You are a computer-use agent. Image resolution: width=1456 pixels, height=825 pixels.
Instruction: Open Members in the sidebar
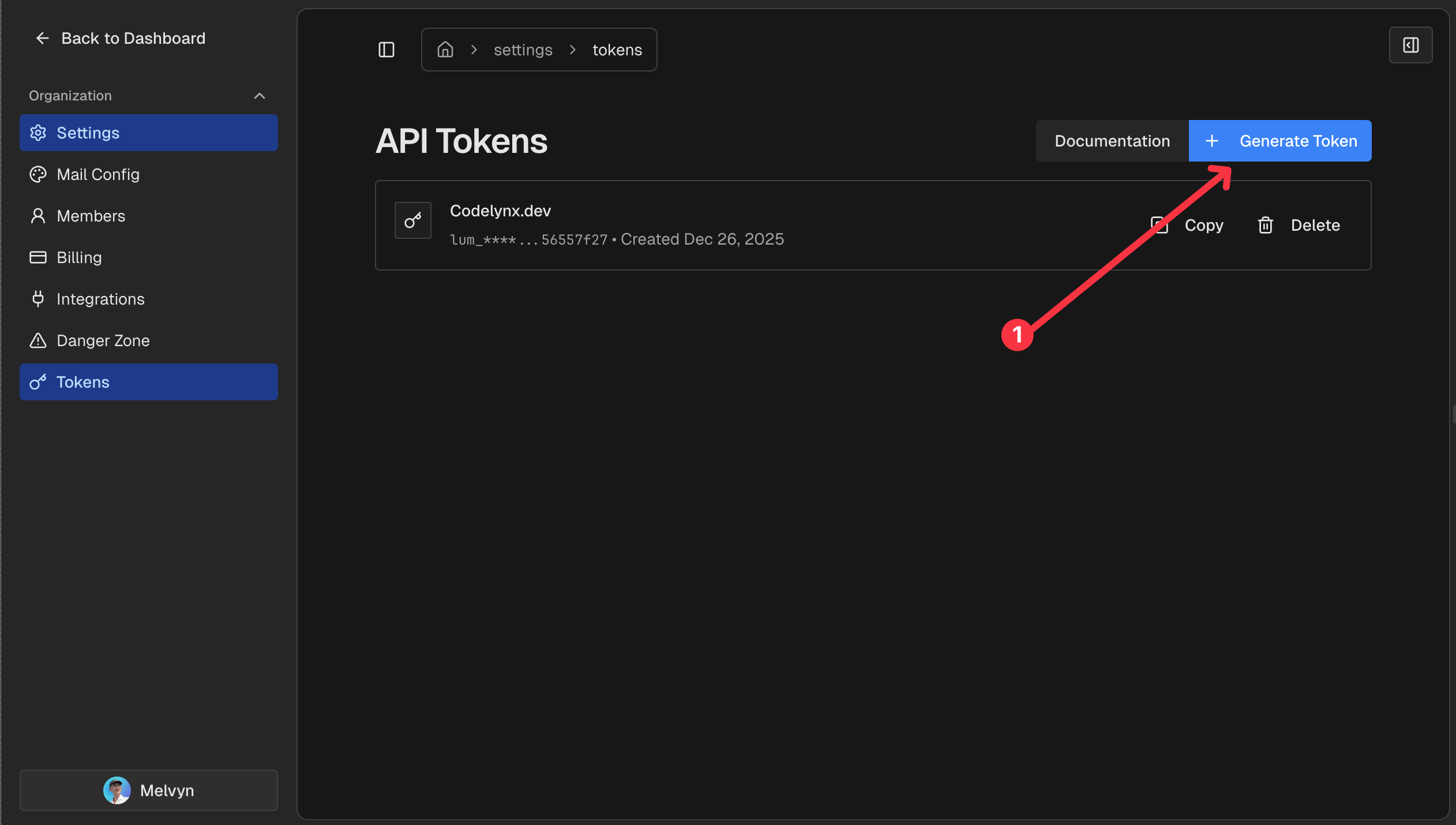click(91, 216)
